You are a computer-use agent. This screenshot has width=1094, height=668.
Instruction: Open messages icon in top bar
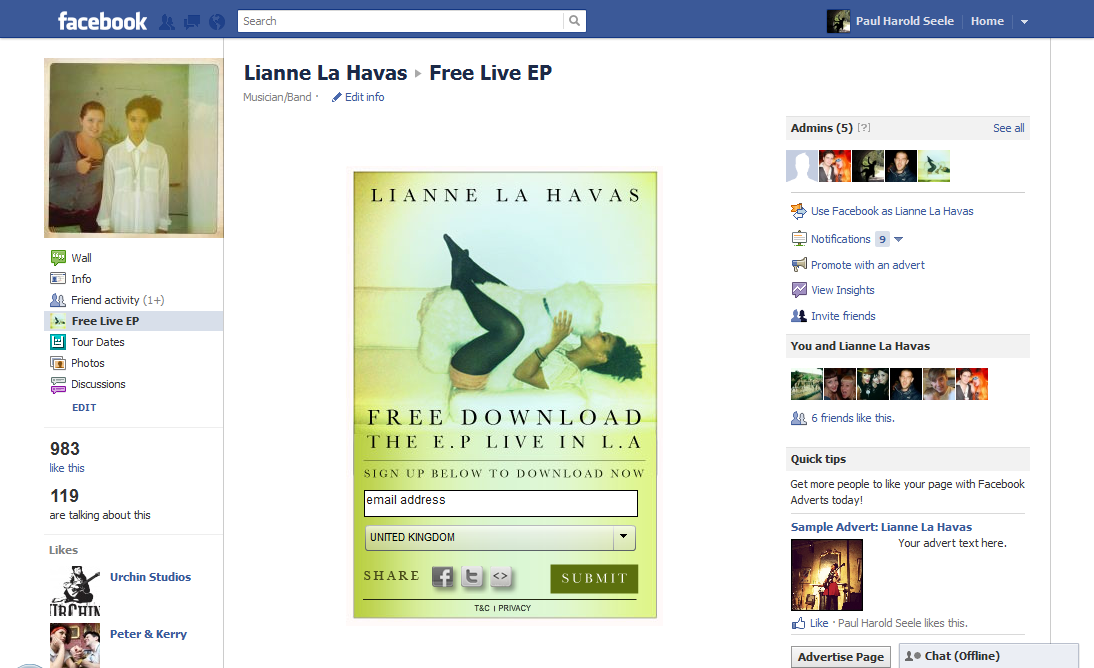tap(191, 22)
